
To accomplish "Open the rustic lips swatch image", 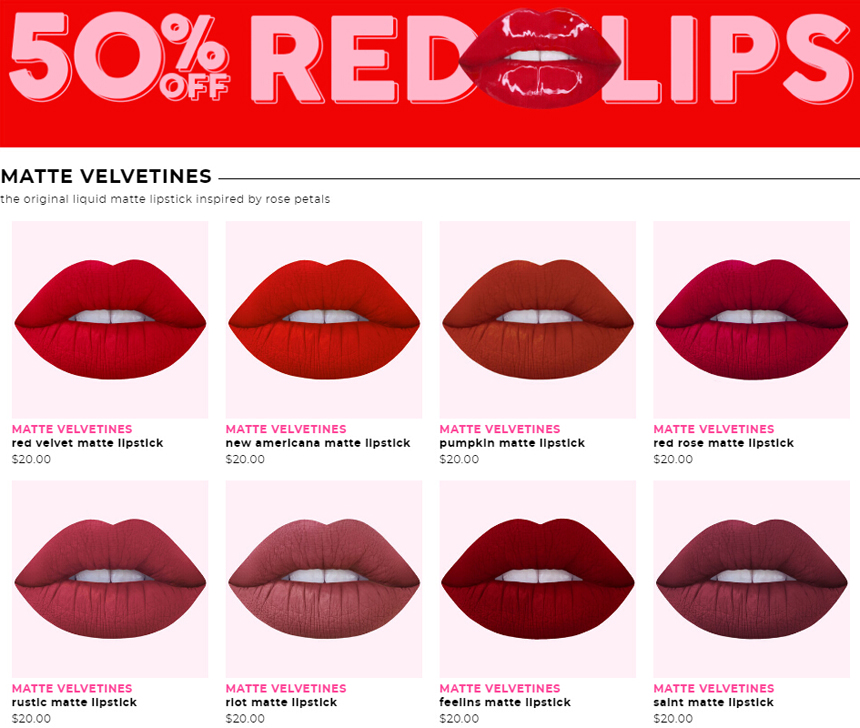I will click(110, 579).
